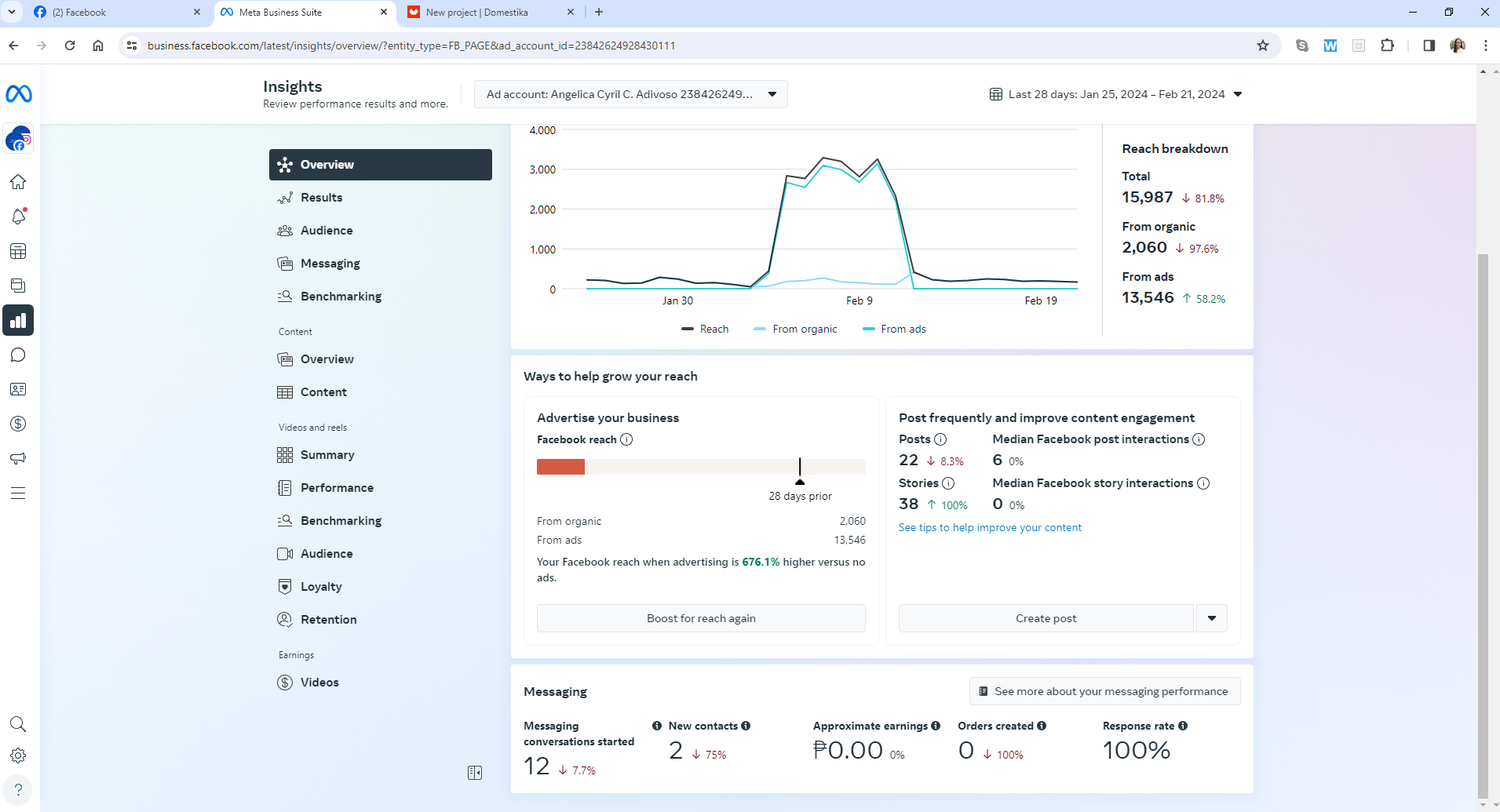Screen dimensions: 1500x812
Task: Open browser extensions puzzle icon
Action: pyautogui.click(x=1388, y=46)
